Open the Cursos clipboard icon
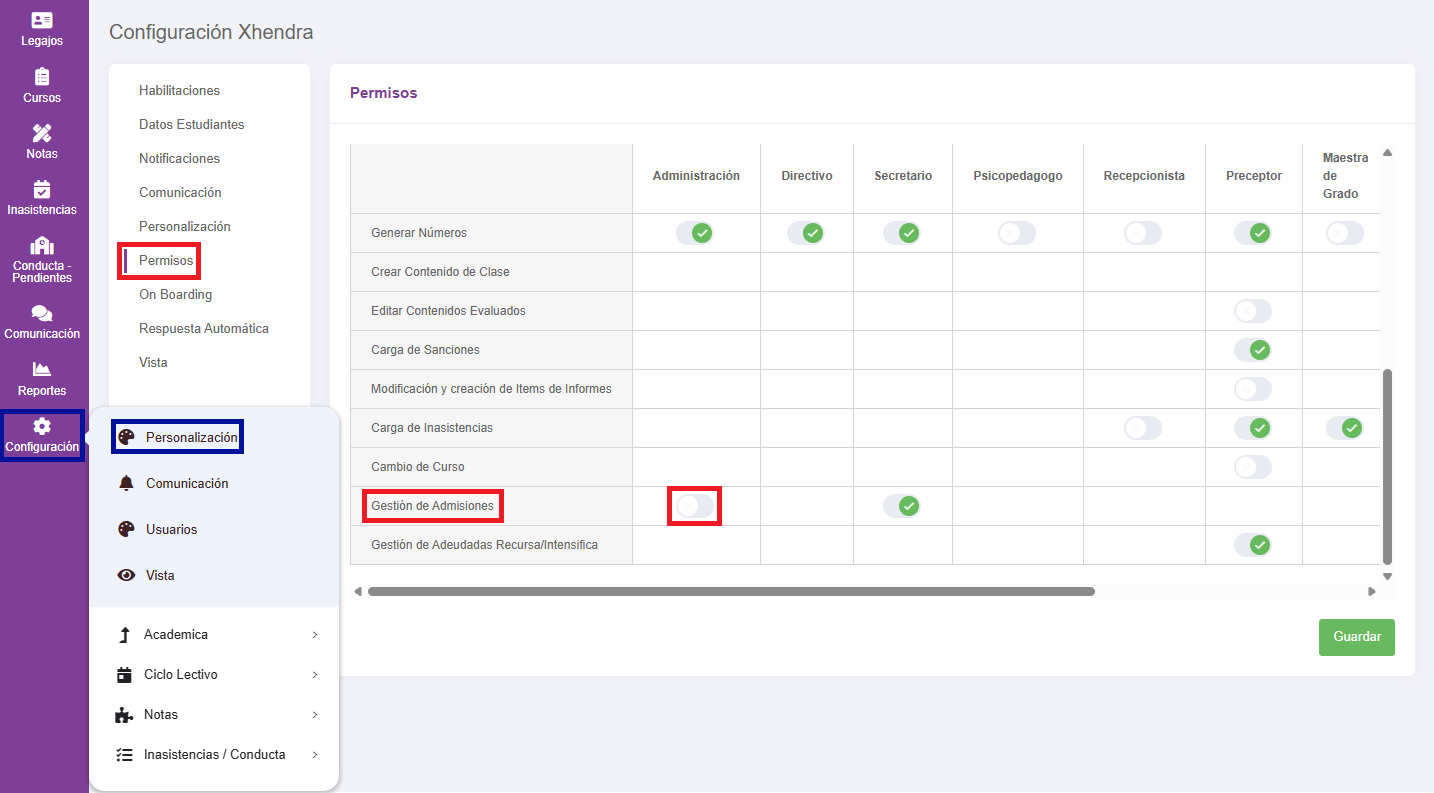This screenshot has height=793, width=1434. (42, 77)
